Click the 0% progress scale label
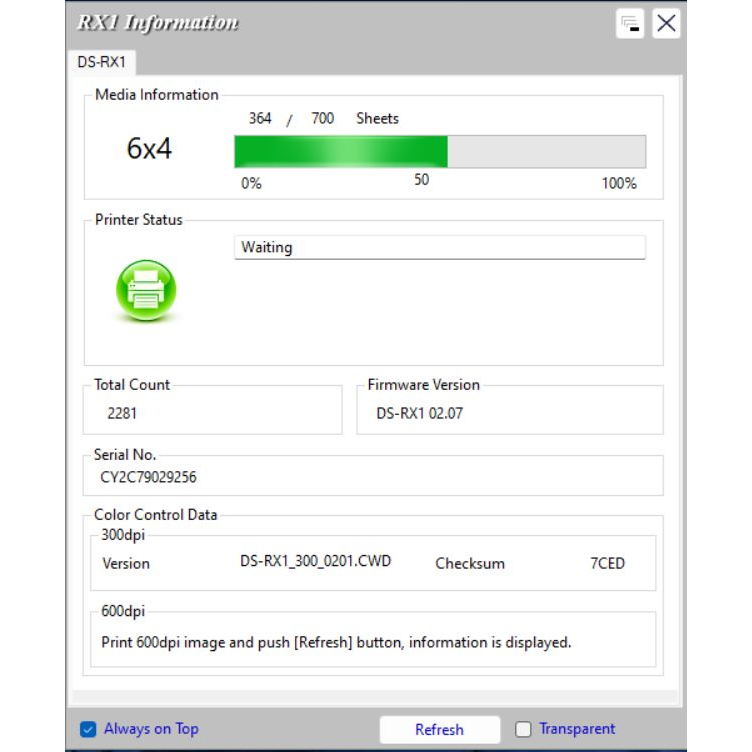Screen dimensions: 752x752 tap(251, 183)
